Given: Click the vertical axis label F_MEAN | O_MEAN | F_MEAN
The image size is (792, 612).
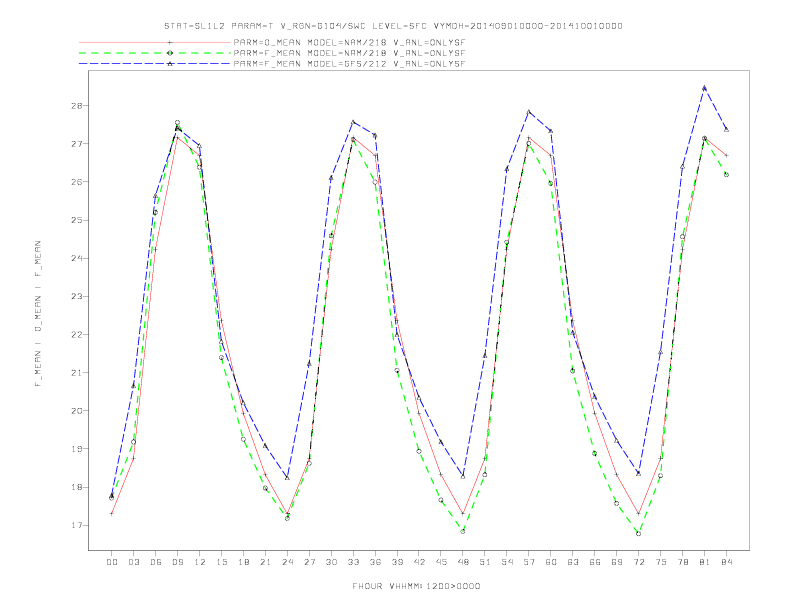Looking at the screenshot, I should [x=38, y=314].
